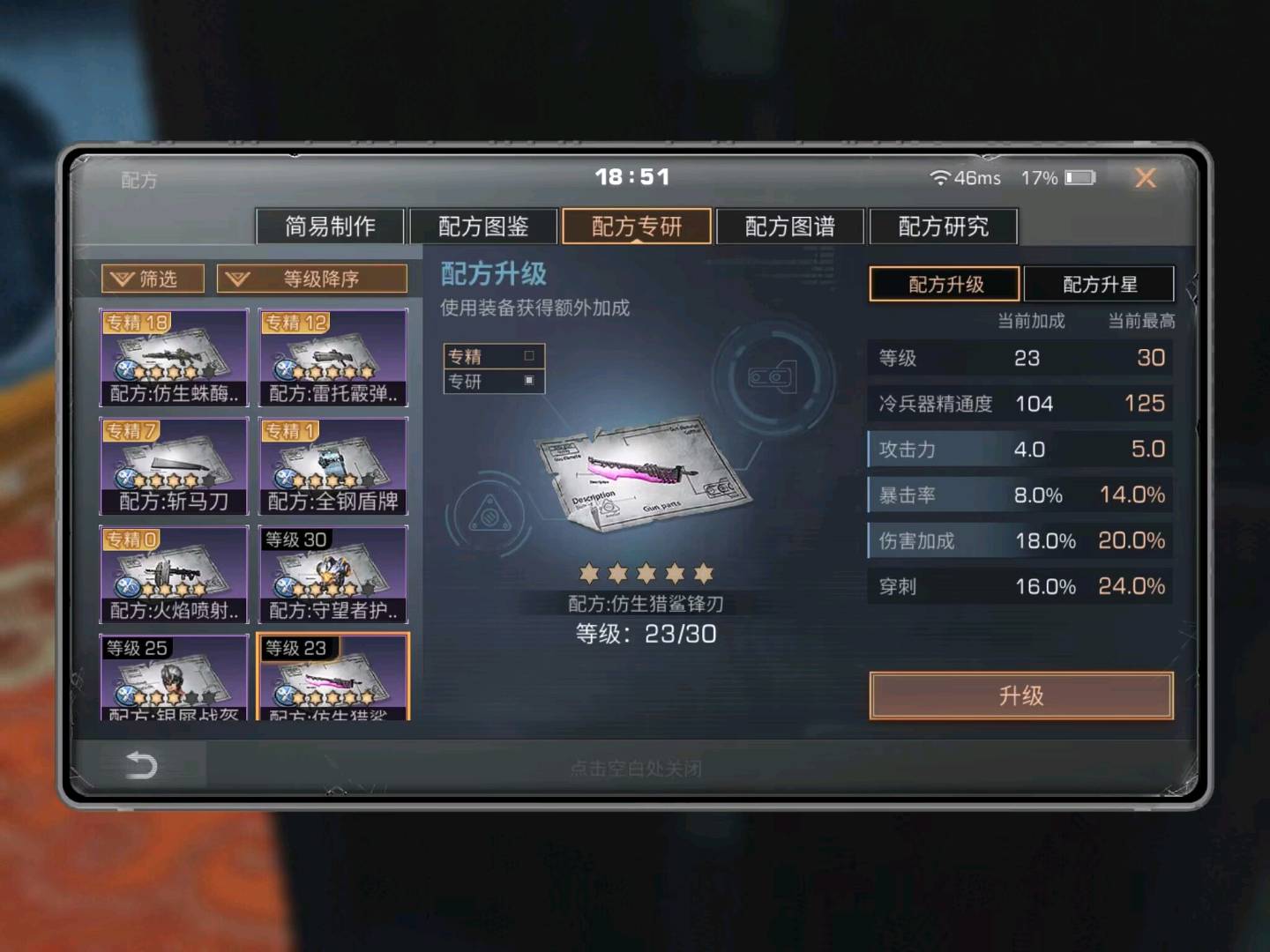Pick the 火焰喷射 recipe card
1270x952 pixels.
click(x=175, y=575)
